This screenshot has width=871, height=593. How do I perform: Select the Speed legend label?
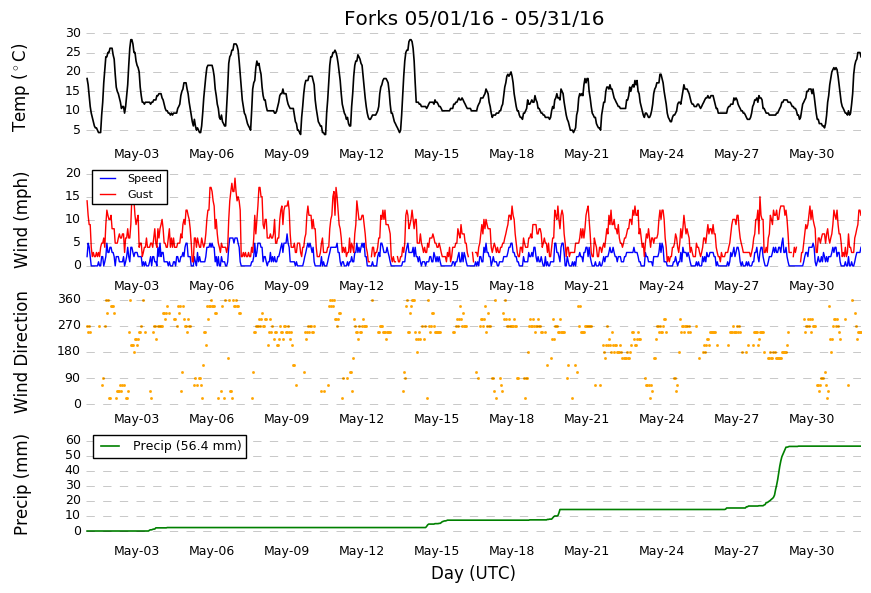point(144,178)
